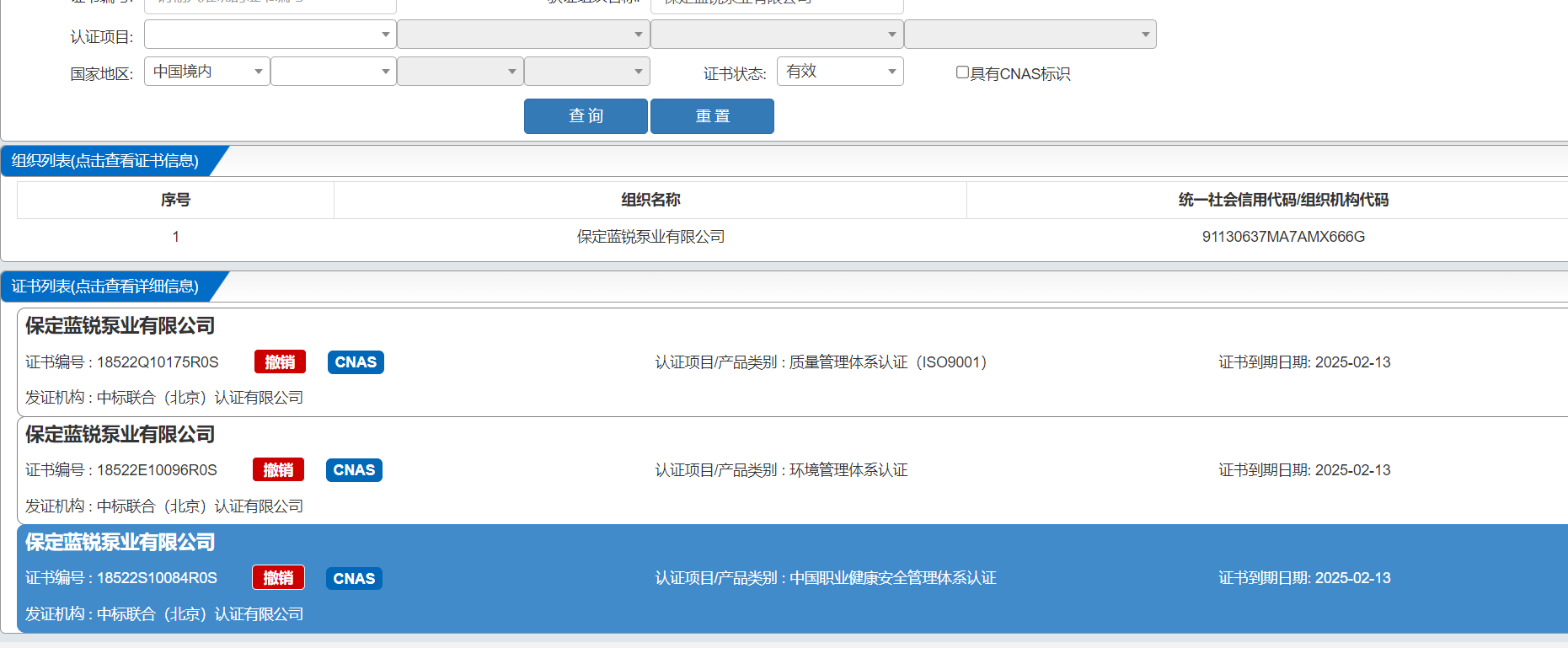Click company title of the first certificate card
The width and height of the screenshot is (1568, 648).
[120, 326]
